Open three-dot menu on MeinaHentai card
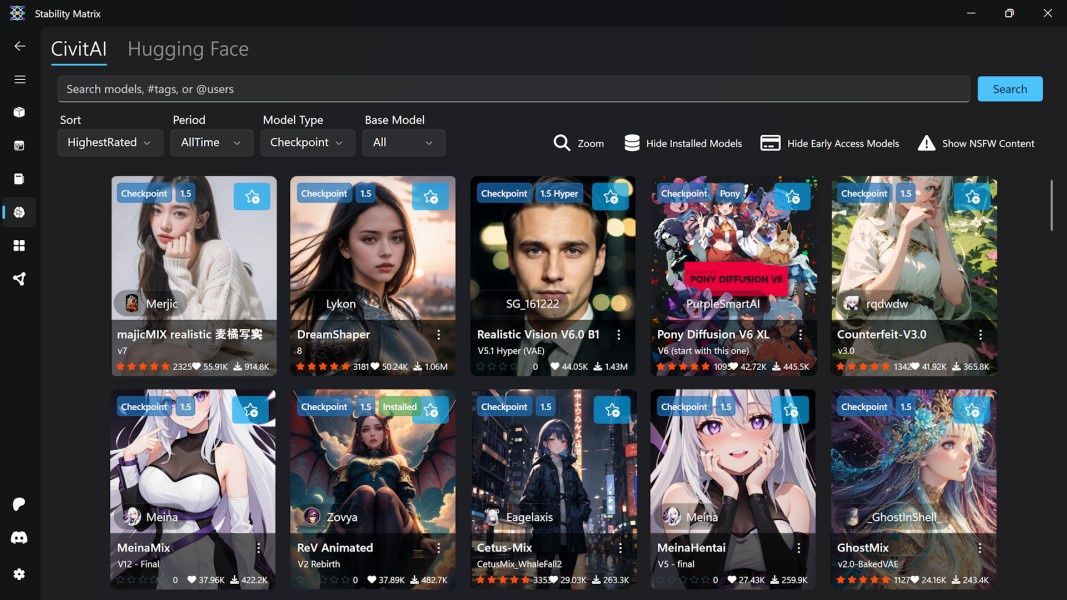Screen dimensions: 1067x600 coord(799,548)
